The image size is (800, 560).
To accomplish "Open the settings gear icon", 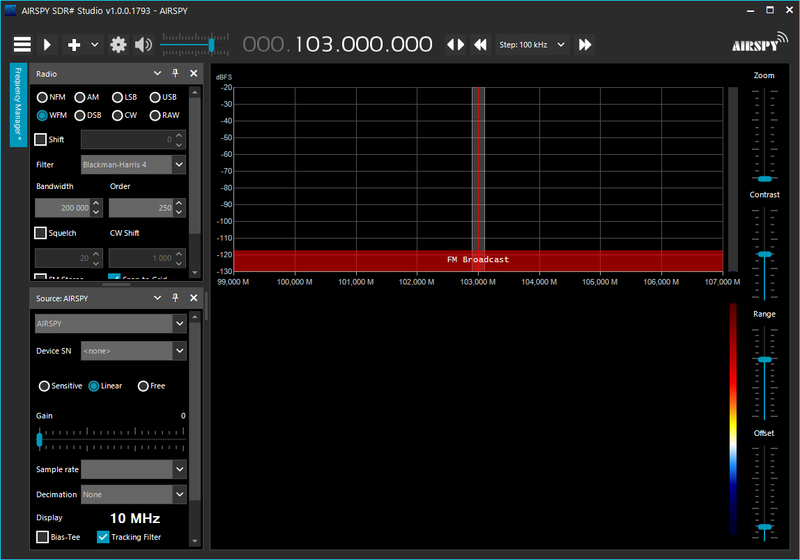I will [x=118, y=45].
